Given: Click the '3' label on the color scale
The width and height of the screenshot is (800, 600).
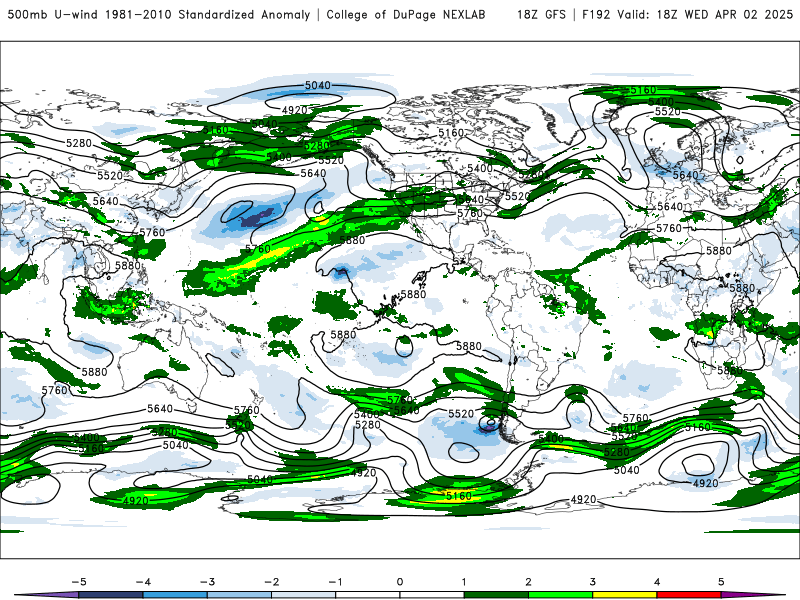Looking at the screenshot, I should 592,582.
